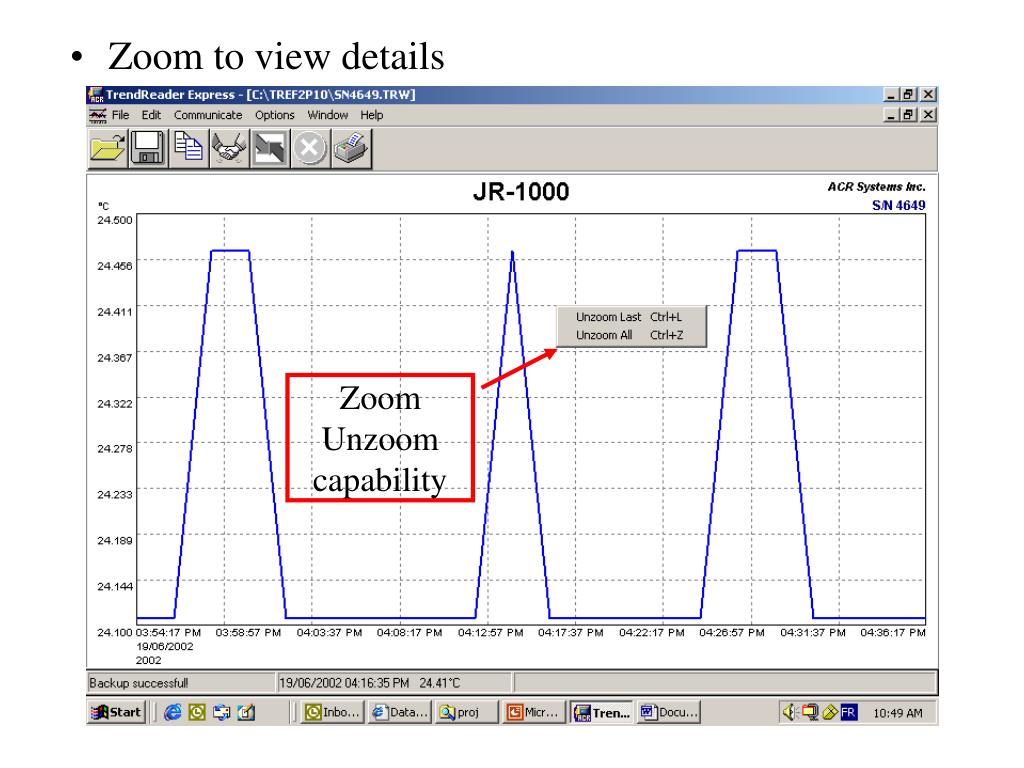Screen dimensions: 1024x768
Task: Open the Edit menu
Action: (x=151, y=115)
